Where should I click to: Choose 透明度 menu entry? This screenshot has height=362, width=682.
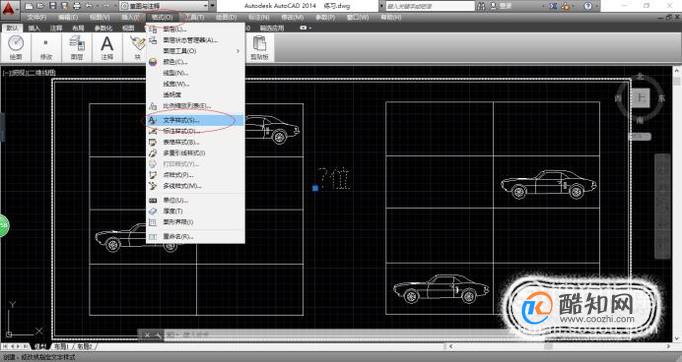click(195, 94)
